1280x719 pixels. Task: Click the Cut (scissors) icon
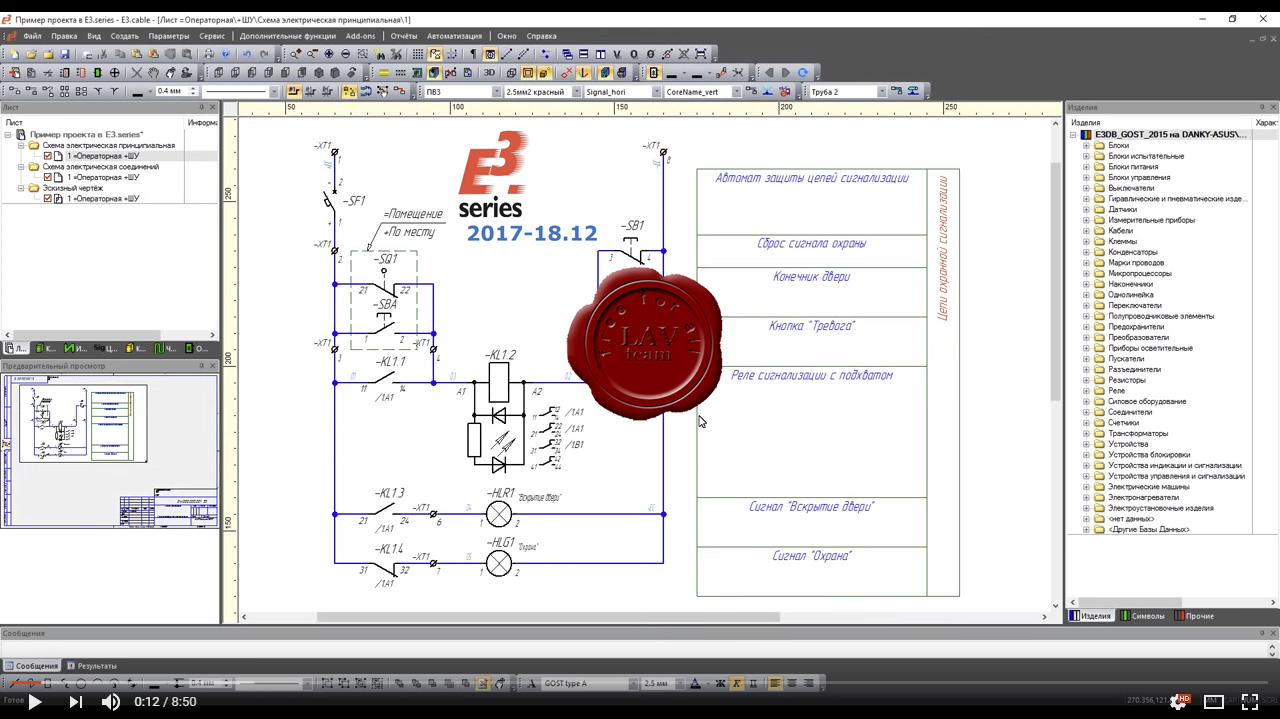104,54
